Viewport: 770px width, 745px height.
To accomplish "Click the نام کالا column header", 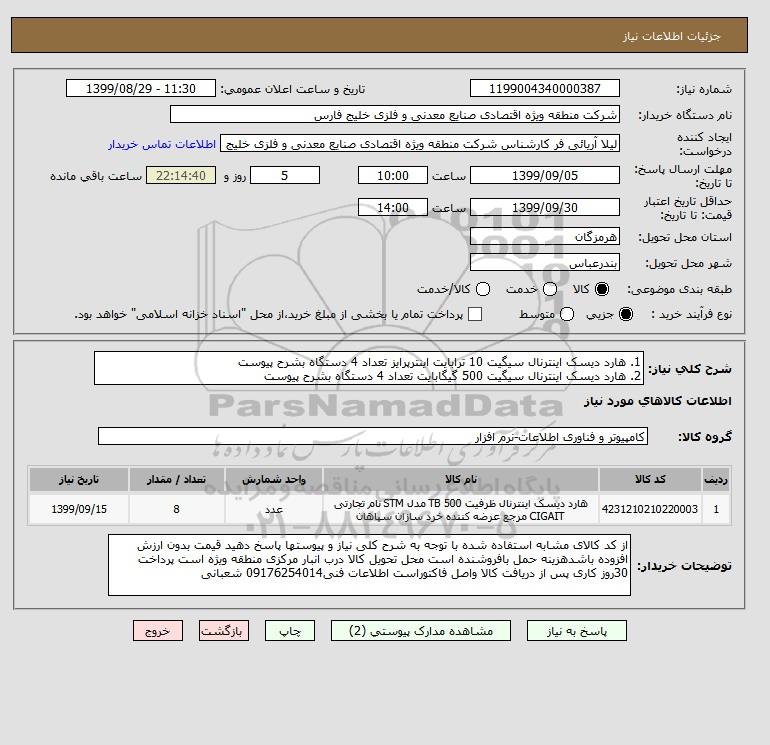I will click(461, 479).
